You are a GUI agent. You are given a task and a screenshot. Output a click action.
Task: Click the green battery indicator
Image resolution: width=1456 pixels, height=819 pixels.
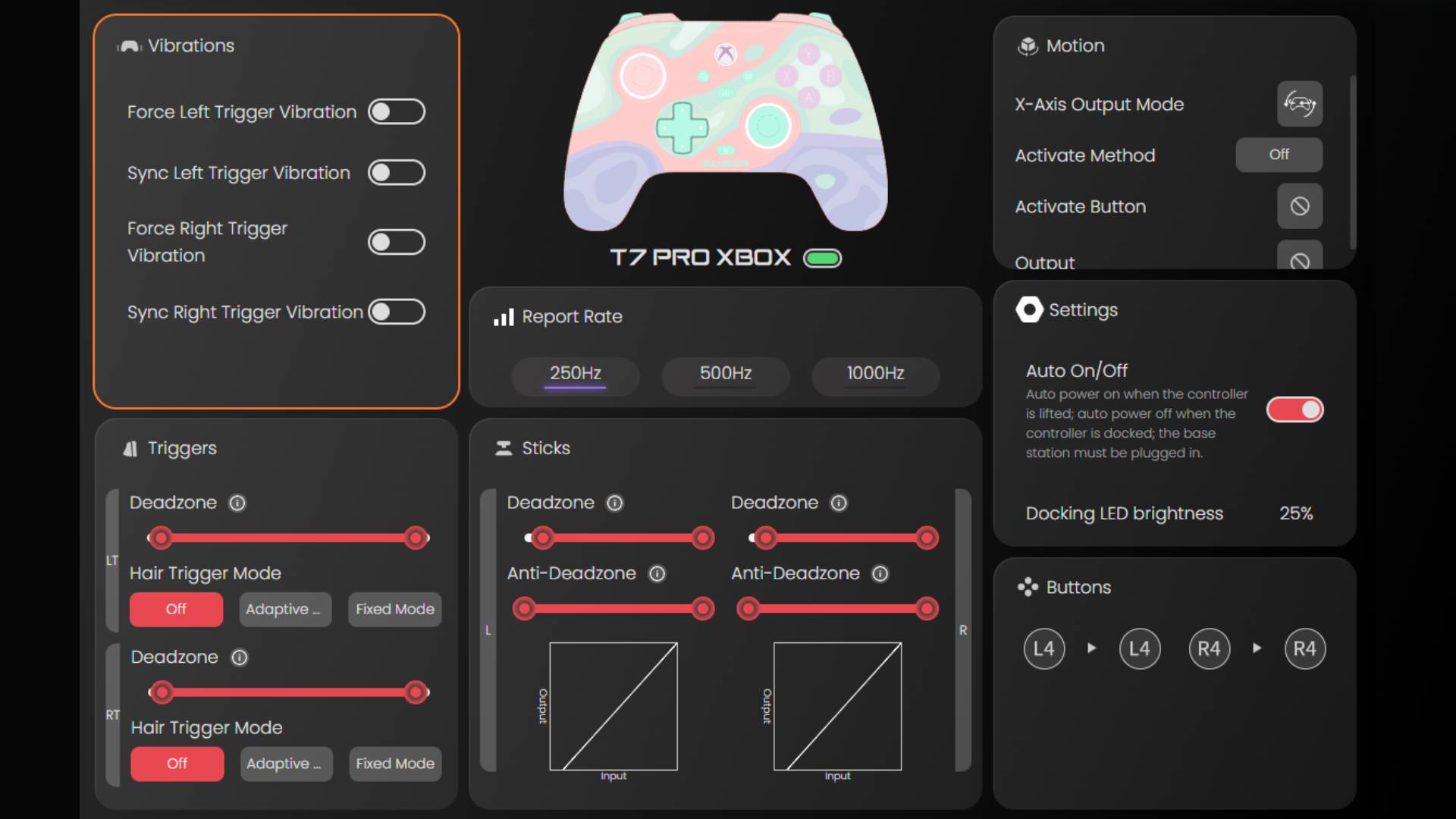pos(823,259)
